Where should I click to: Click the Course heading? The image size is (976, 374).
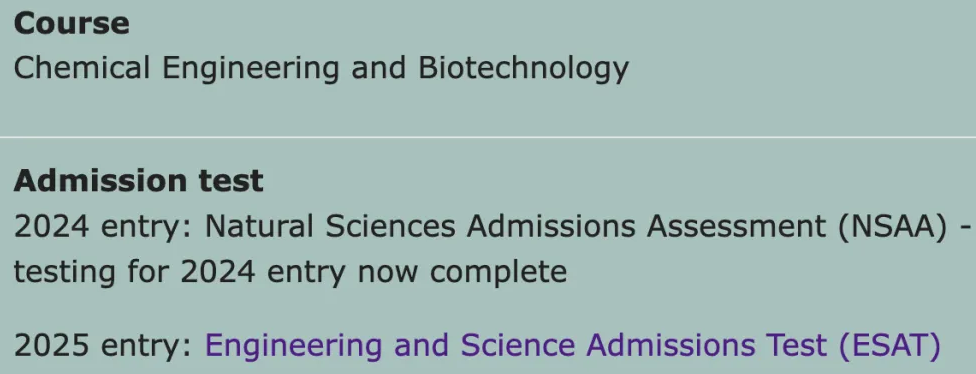[72, 24]
